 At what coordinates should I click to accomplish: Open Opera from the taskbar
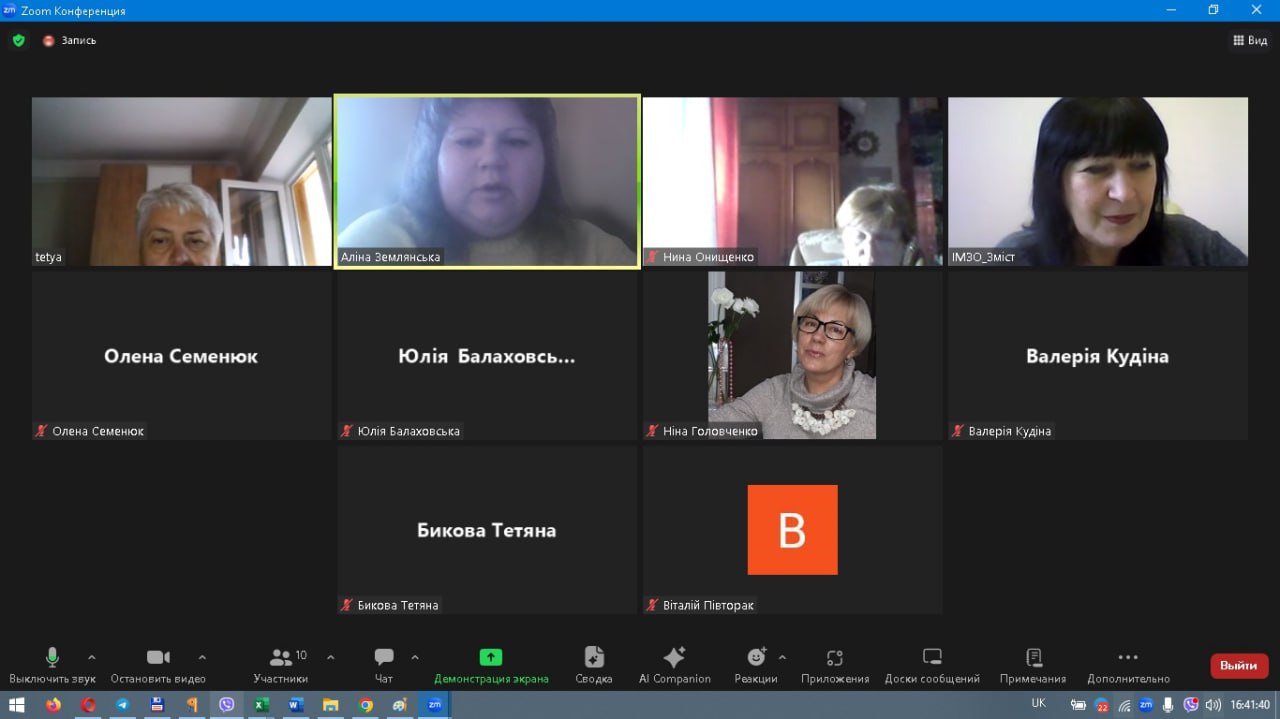click(x=88, y=705)
